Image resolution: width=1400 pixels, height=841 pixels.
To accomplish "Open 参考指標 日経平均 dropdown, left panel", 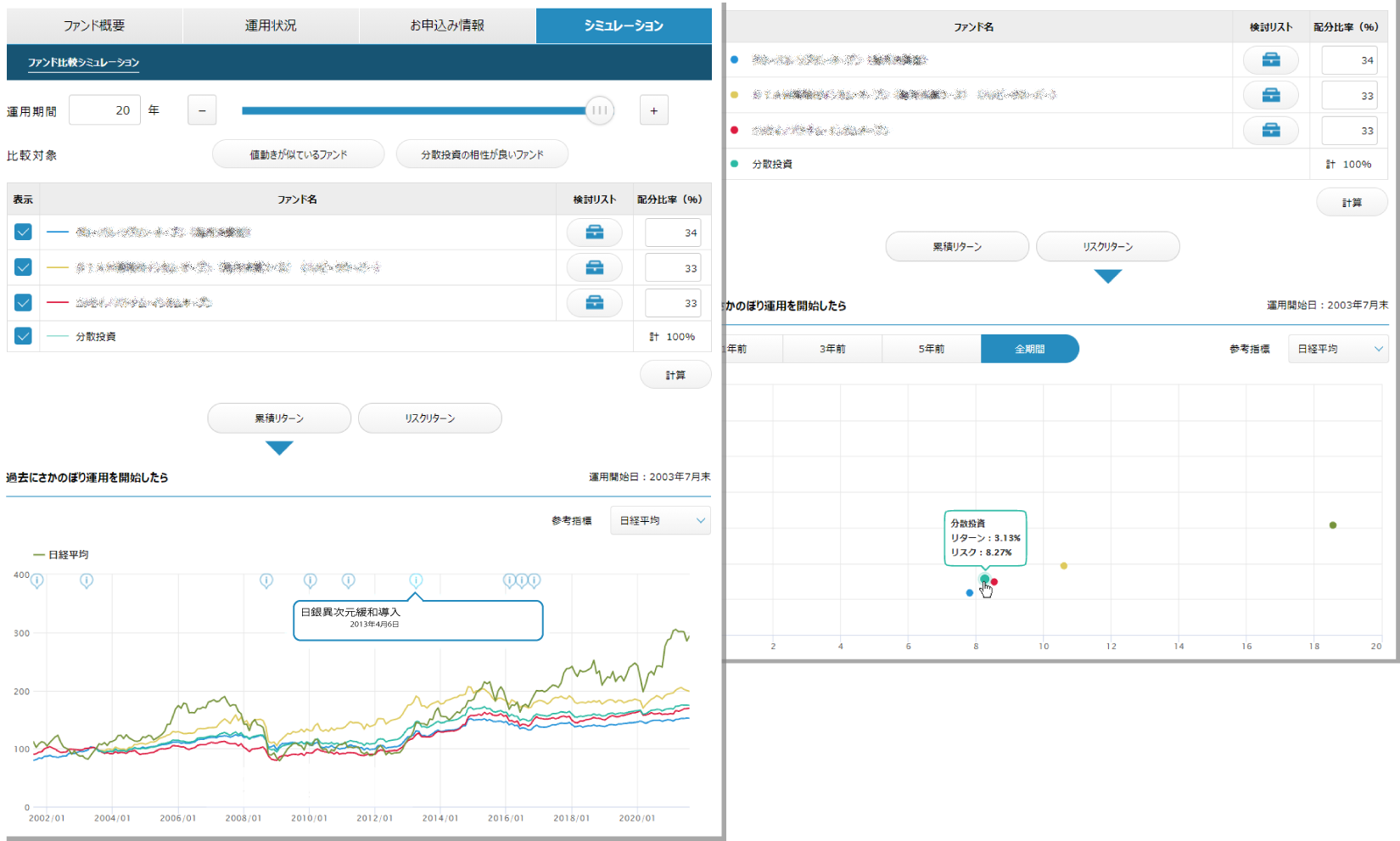I will coord(660,520).
